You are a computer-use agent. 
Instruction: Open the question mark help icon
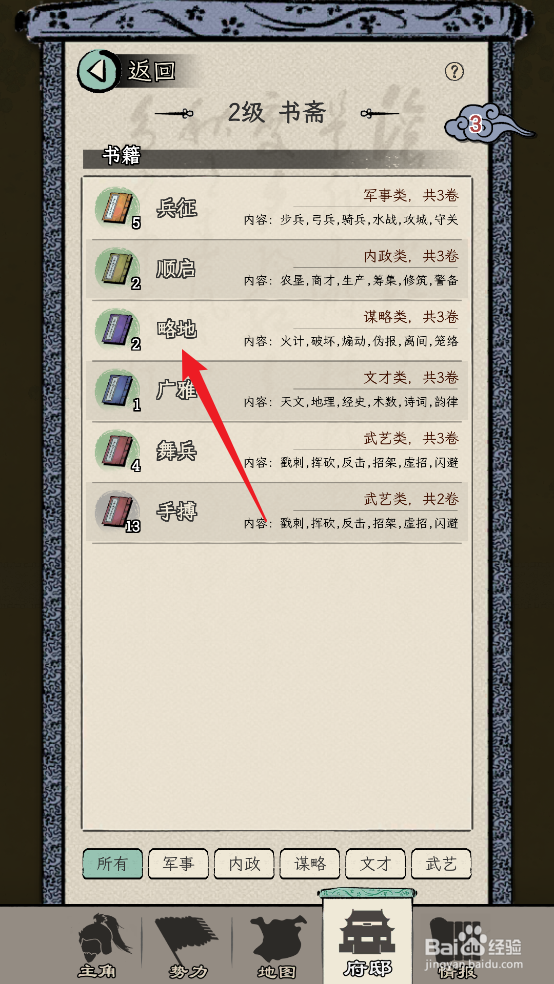click(x=454, y=71)
